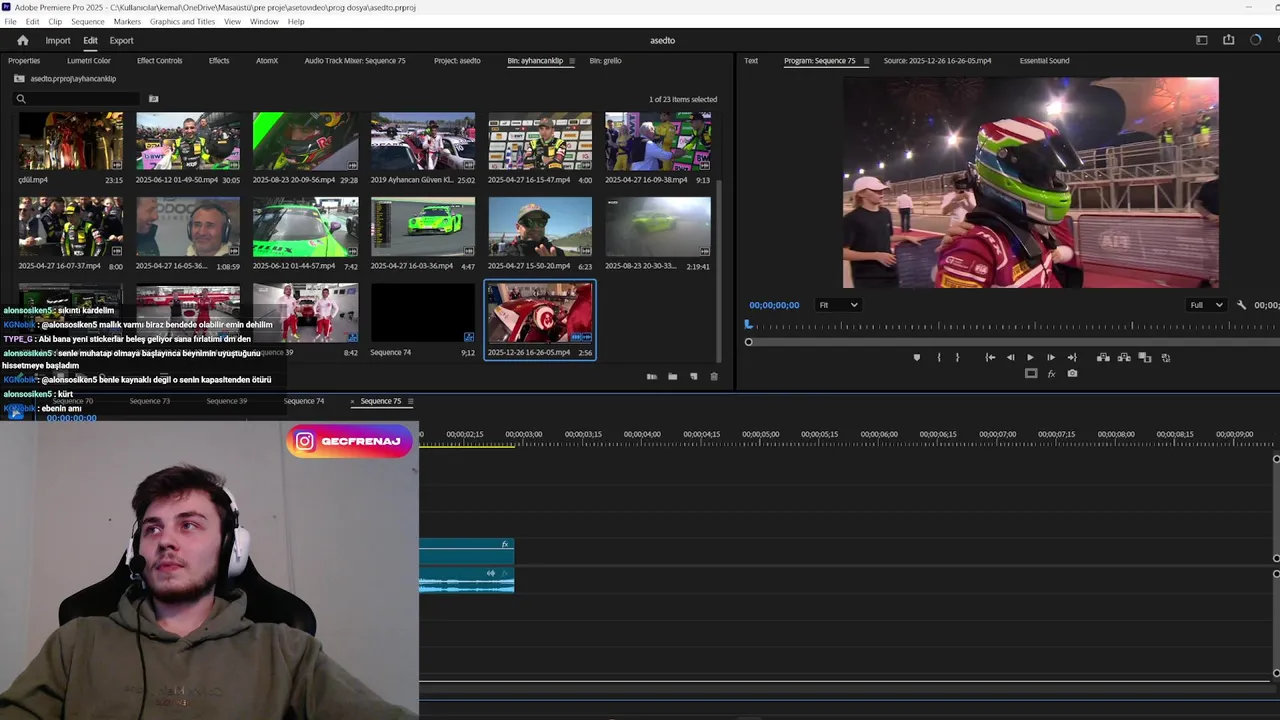Screen dimensions: 1280x720
Task: Switch to Sequence 74 timeline tab
Action: [304, 401]
